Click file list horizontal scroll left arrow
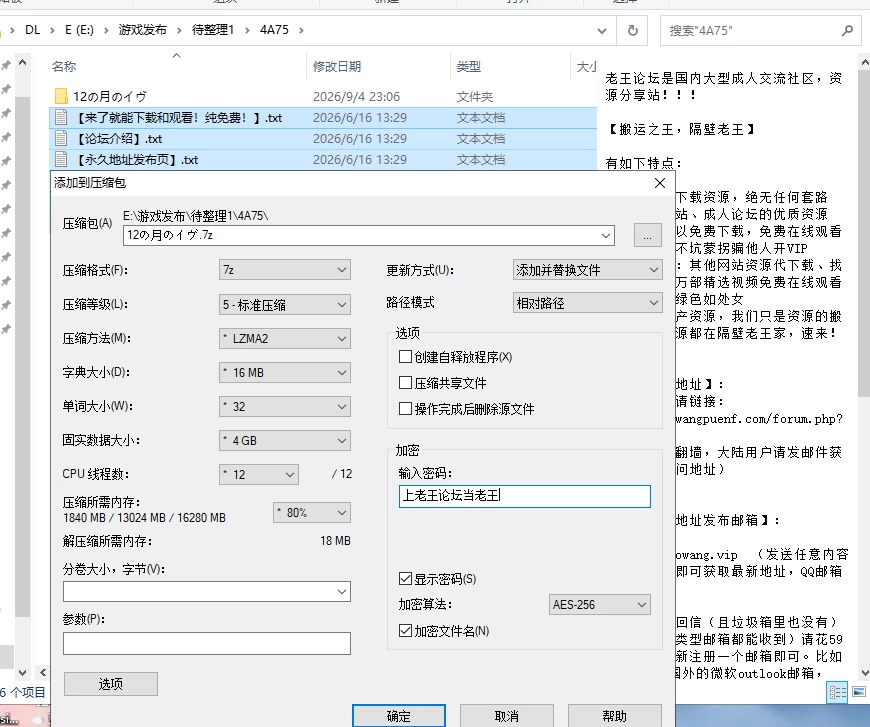This screenshot has height=727, width=870. (x=43, y=673)
